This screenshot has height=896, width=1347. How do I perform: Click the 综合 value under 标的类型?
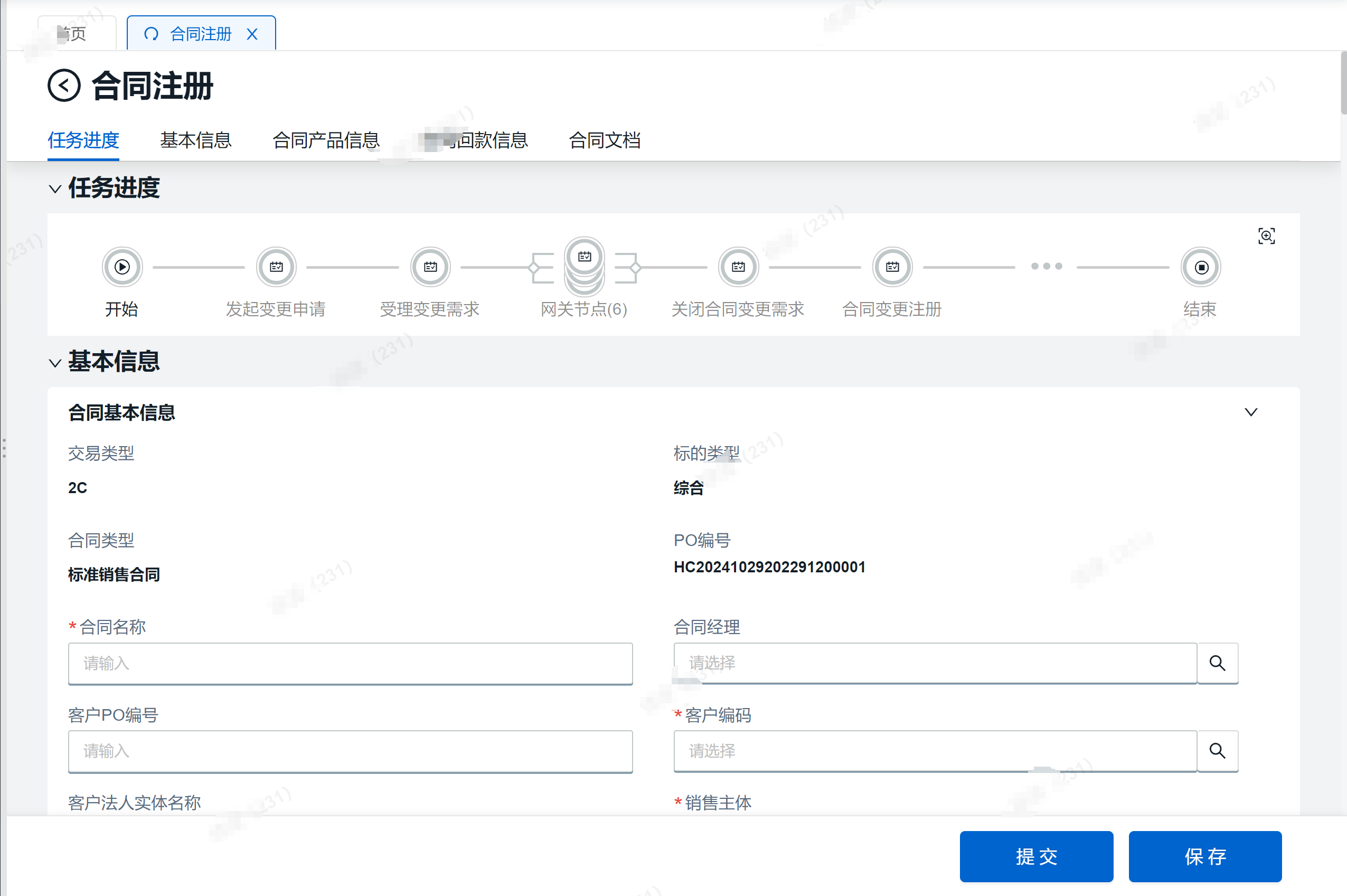(x=689, y=487)
